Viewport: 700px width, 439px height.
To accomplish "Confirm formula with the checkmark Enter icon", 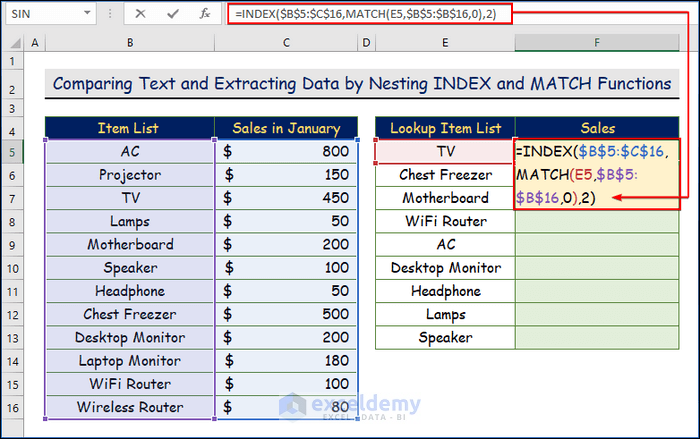I will click(x=172, y=14).
